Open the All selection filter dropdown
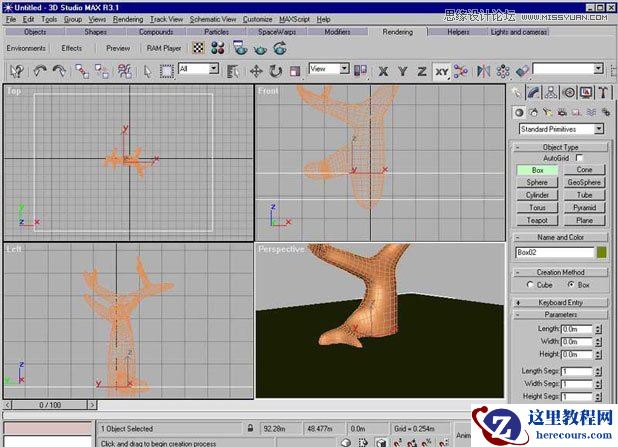 pyautogui.click(x=213, y=69)
